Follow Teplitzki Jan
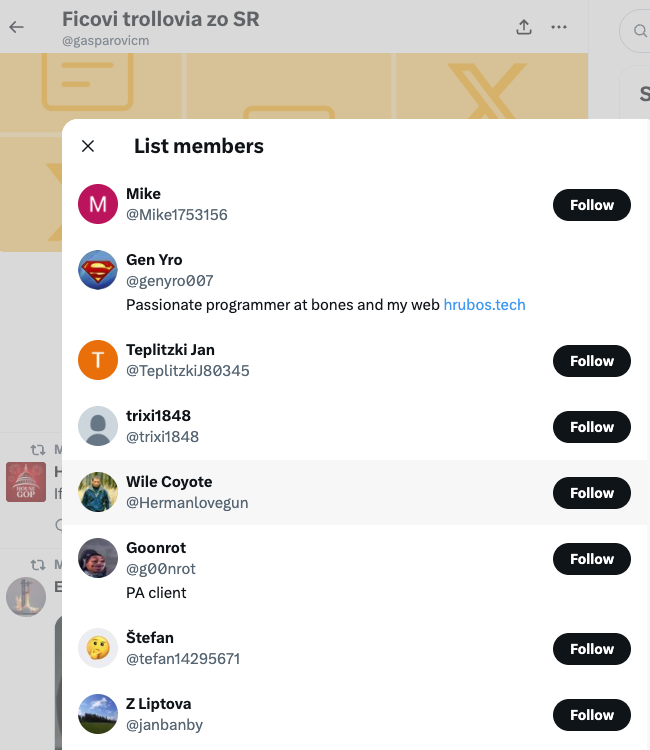Screen dimensions: 650x750 click(592, 361)
